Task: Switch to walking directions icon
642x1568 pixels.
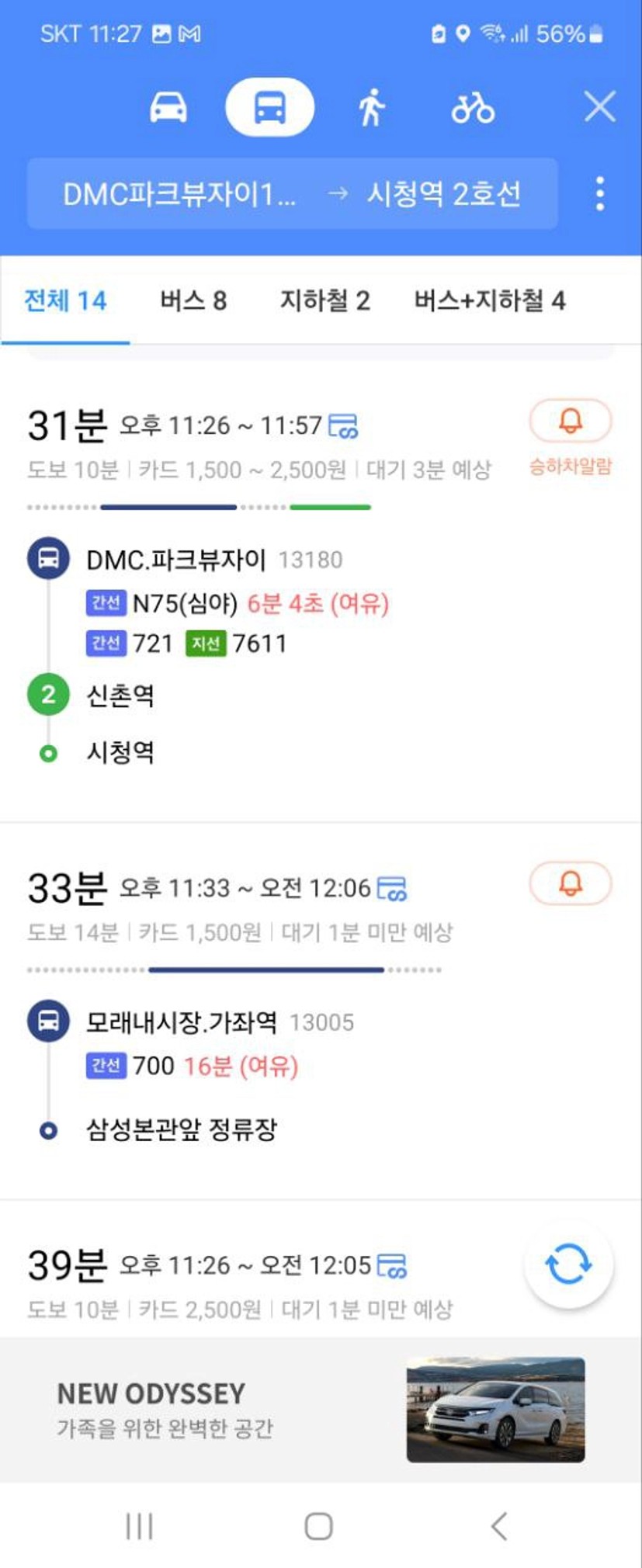Action: click(x=372, y=107)
